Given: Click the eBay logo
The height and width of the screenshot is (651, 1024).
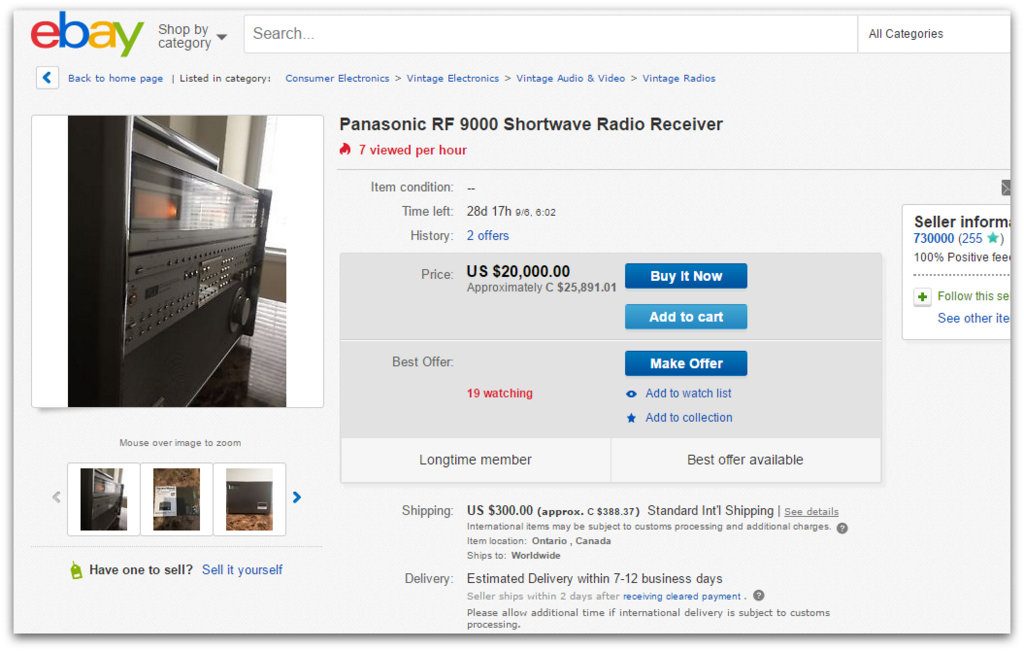Looking at the screenshot, I should [87, 34].
